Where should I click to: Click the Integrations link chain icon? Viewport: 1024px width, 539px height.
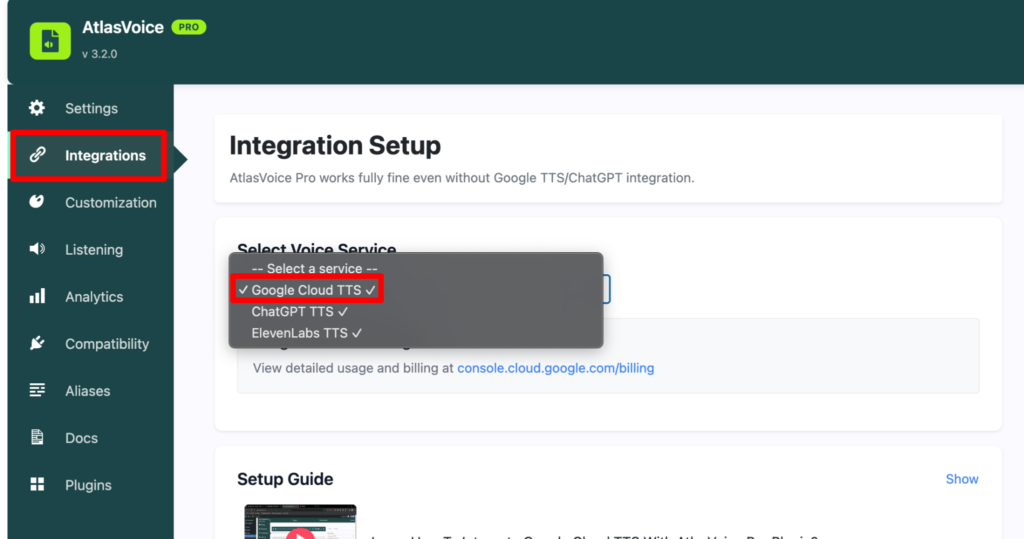tap(37, 155)
